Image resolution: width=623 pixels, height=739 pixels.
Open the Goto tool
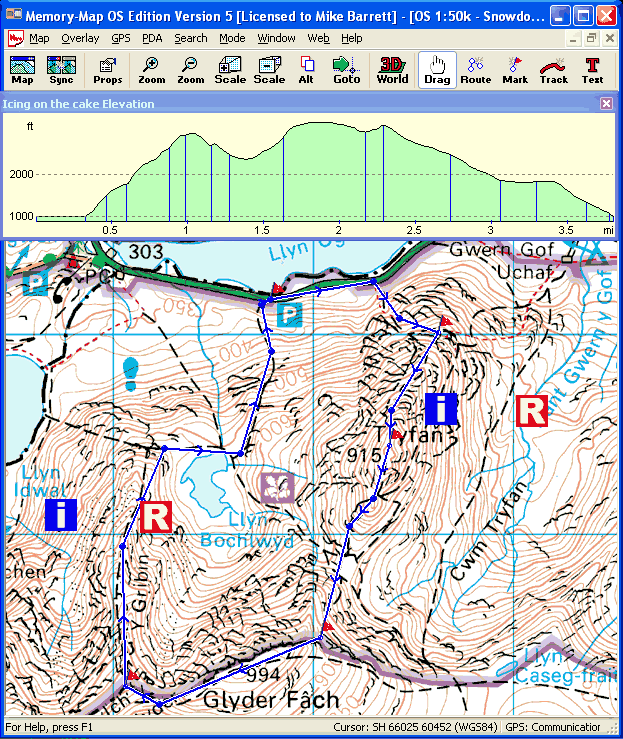pyautogui.click(x=346, y=70)
